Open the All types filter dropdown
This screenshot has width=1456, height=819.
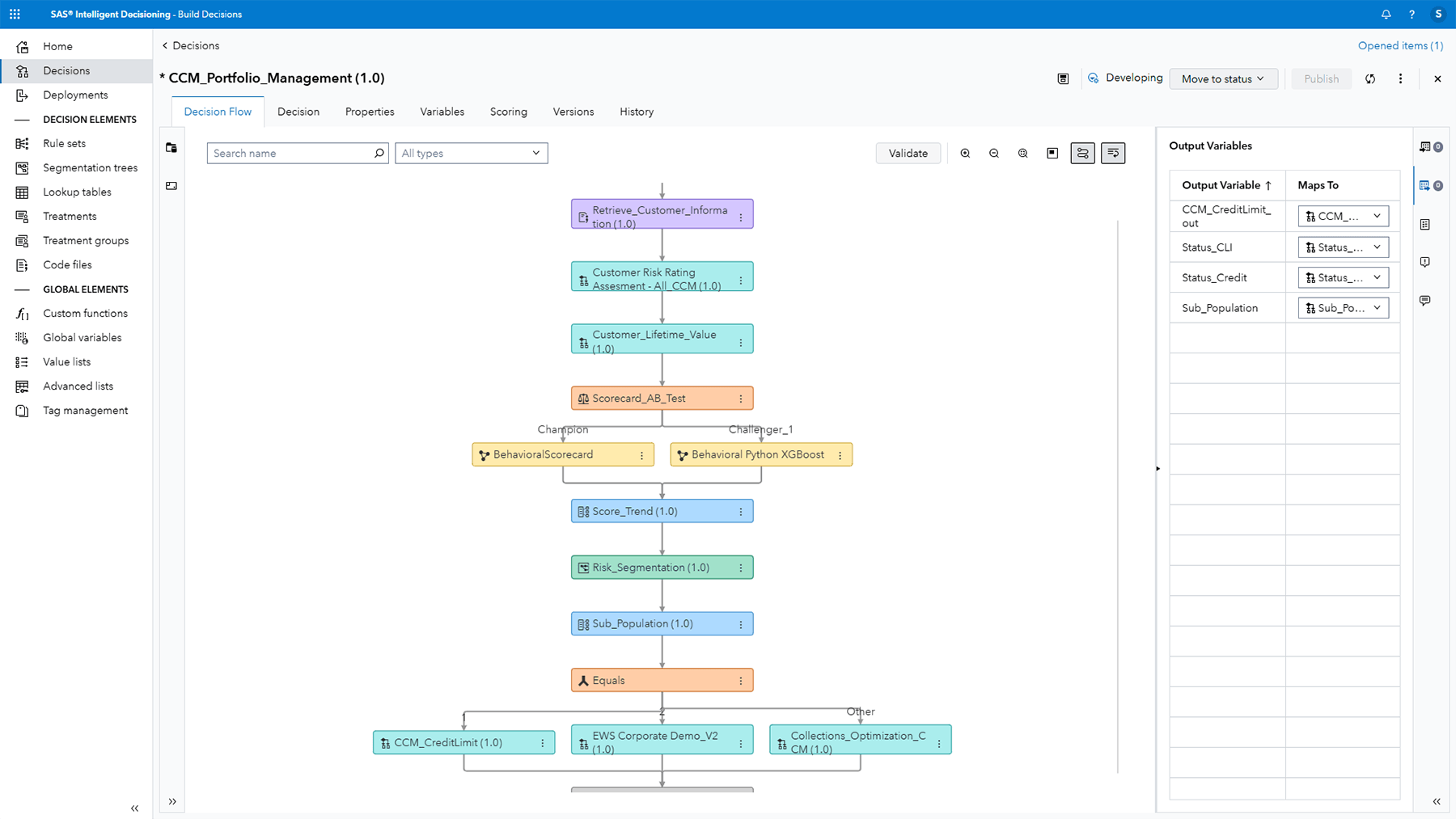[x=471, y=153]
